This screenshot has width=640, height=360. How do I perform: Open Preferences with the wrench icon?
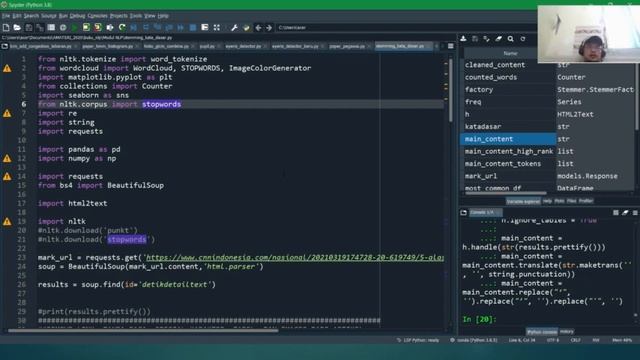coord(234,27)
